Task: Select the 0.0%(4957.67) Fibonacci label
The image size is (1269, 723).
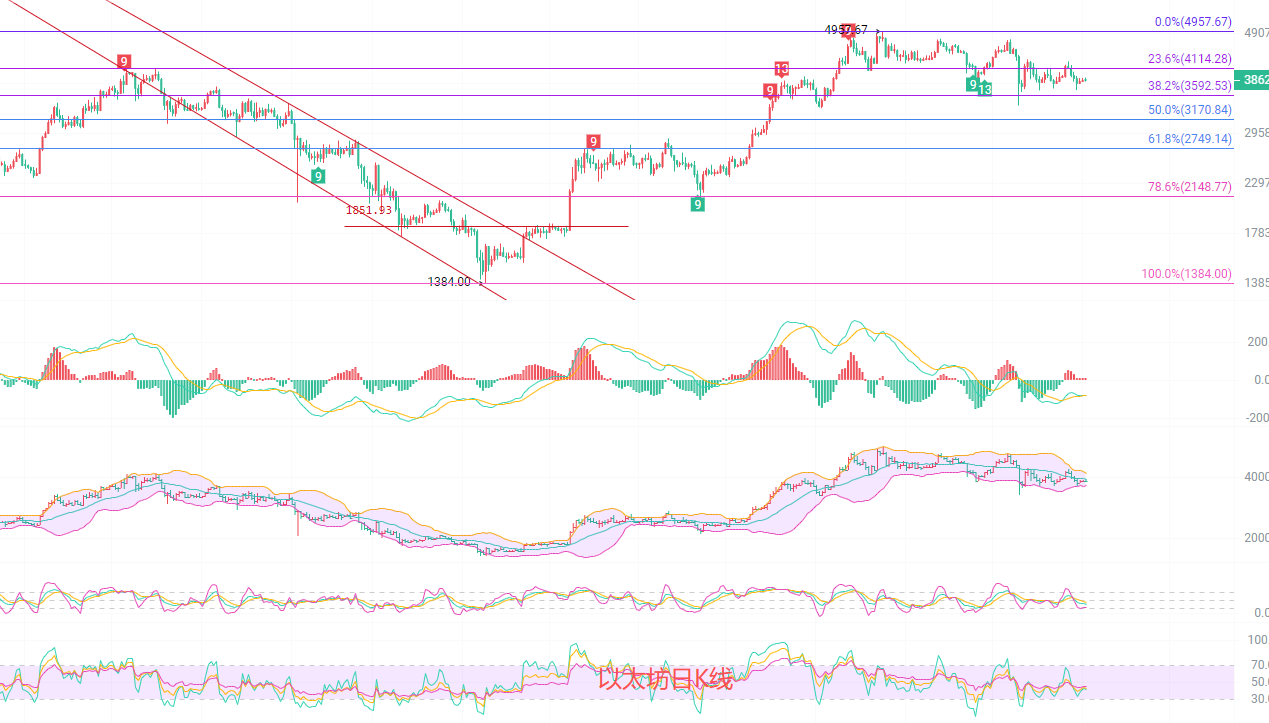Action: point(1193,21)
